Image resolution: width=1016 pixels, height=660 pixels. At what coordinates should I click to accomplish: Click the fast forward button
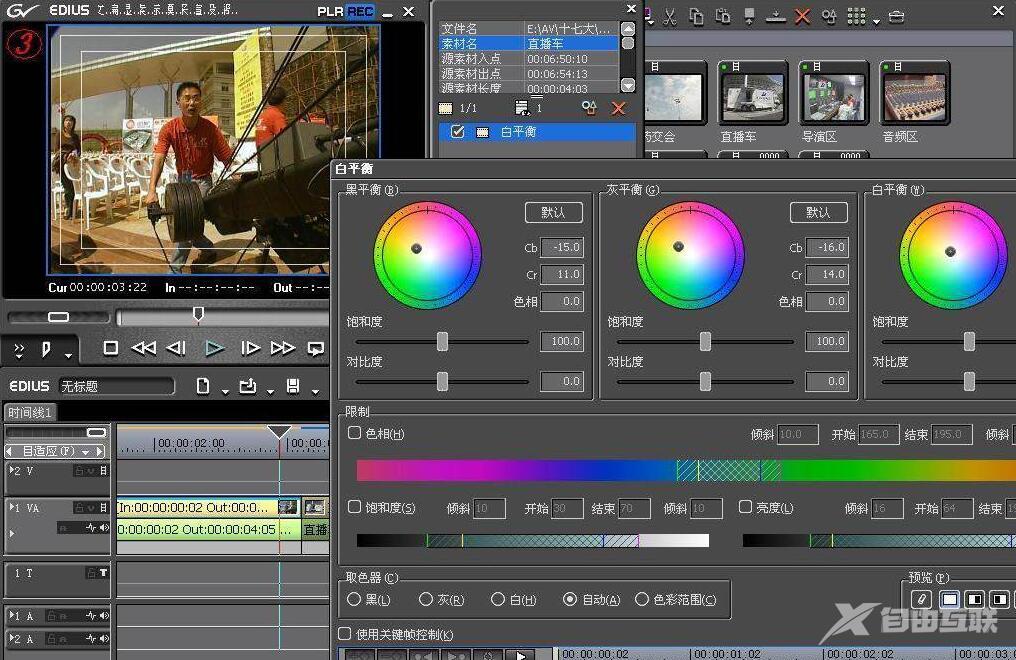[x=283, y=348]
